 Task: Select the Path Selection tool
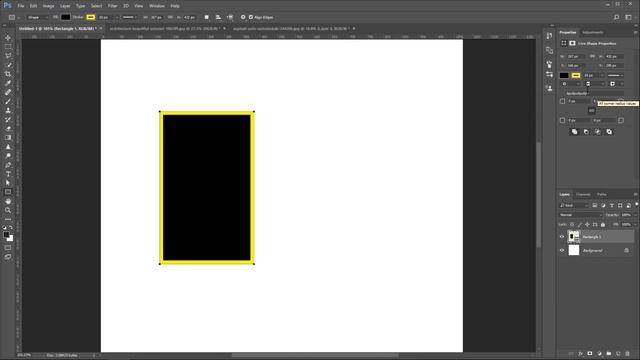[x=8, y=183]
